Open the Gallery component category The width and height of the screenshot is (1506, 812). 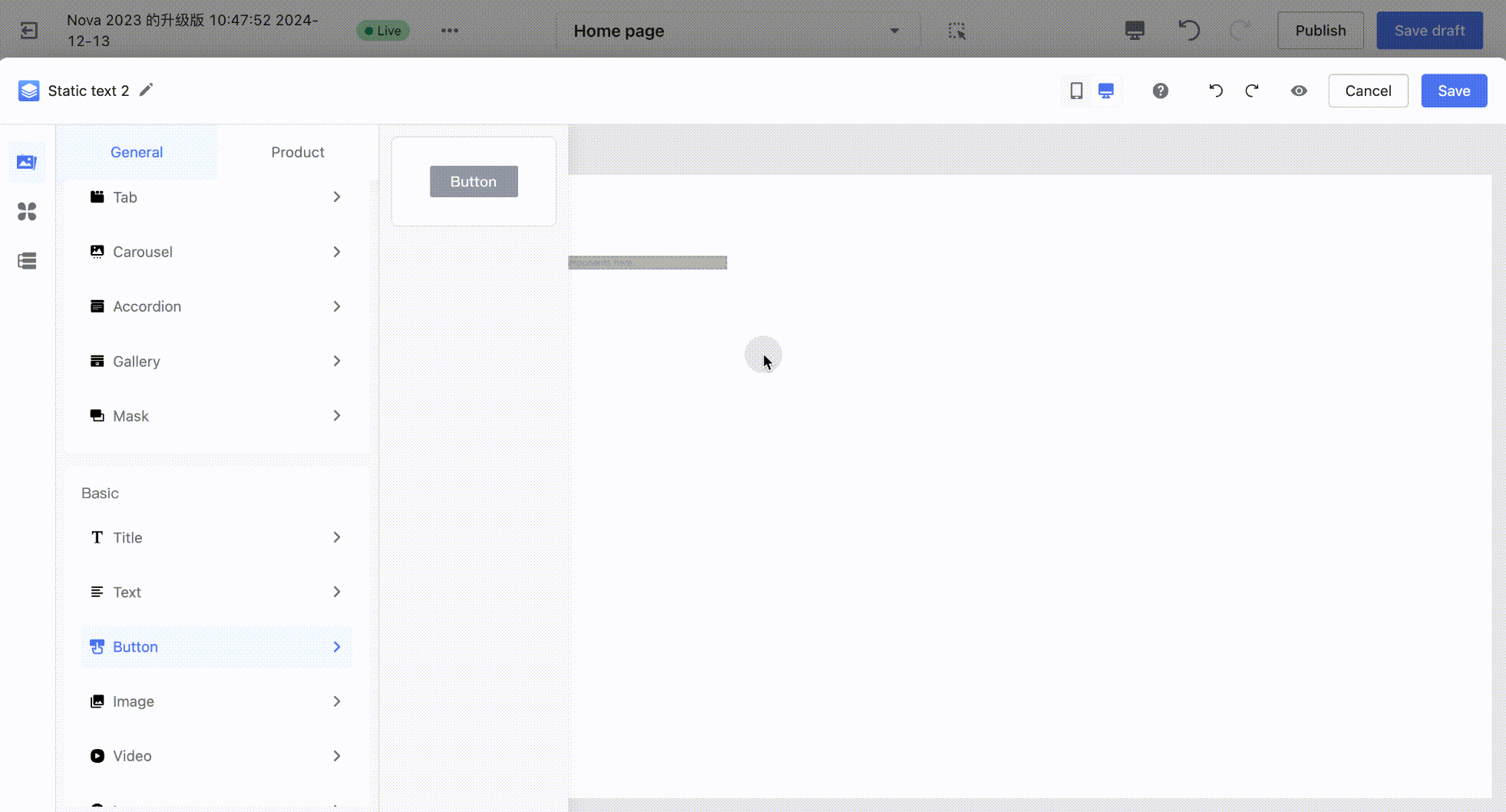215,361
